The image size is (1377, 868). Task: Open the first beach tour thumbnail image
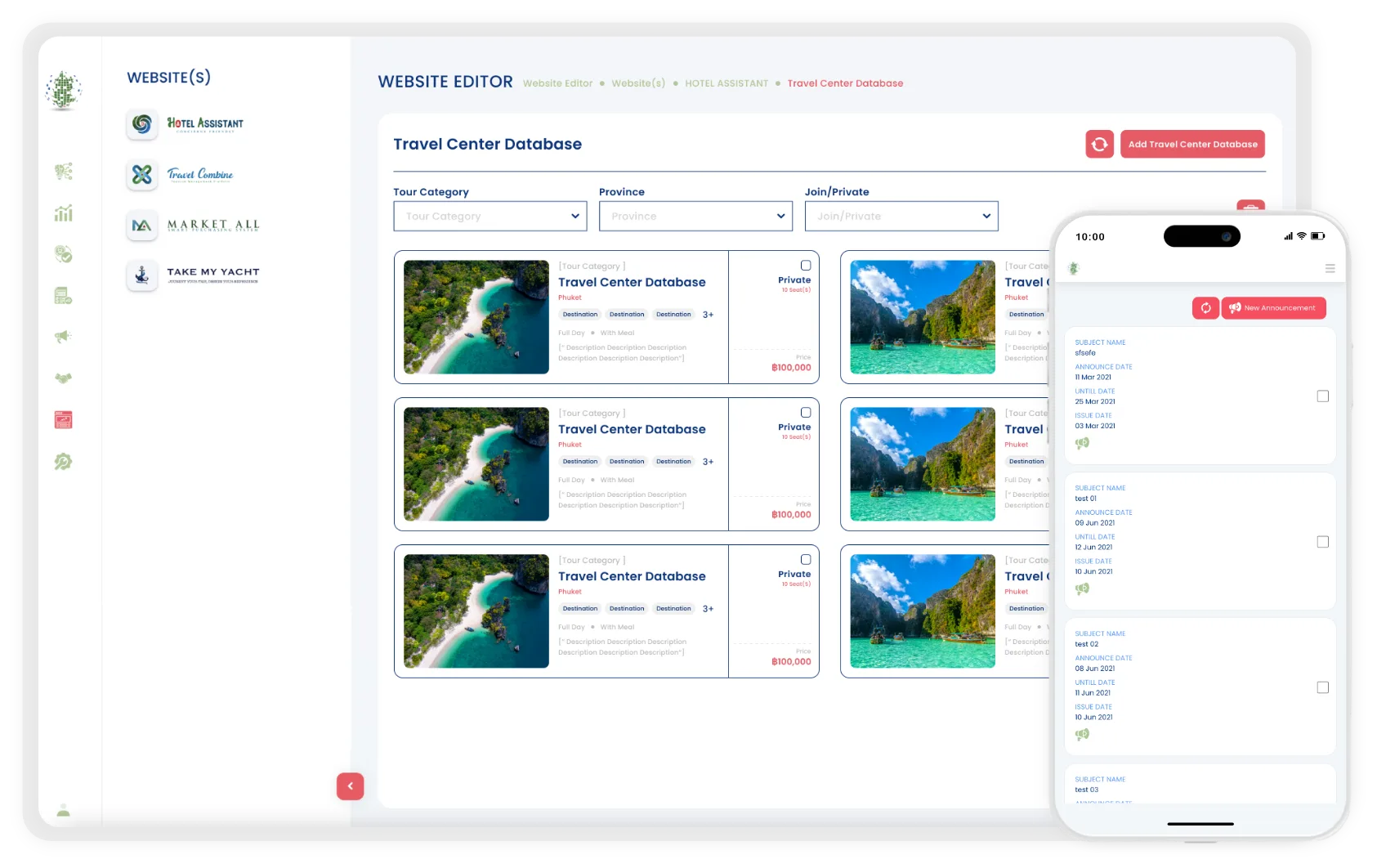[x=476, y=317]
